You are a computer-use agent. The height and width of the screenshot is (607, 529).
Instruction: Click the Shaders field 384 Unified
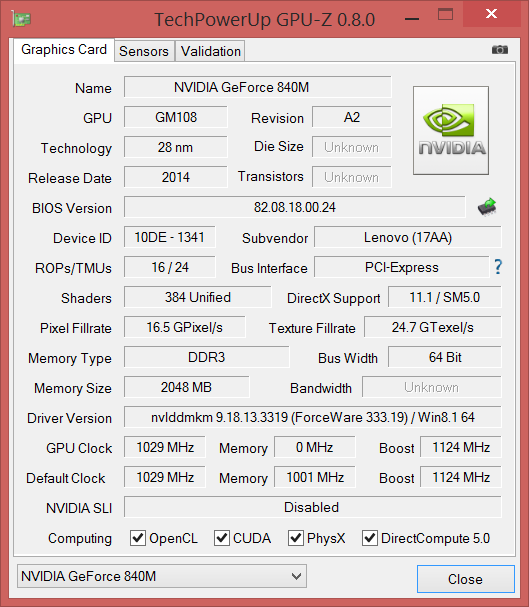coord(198,297)
